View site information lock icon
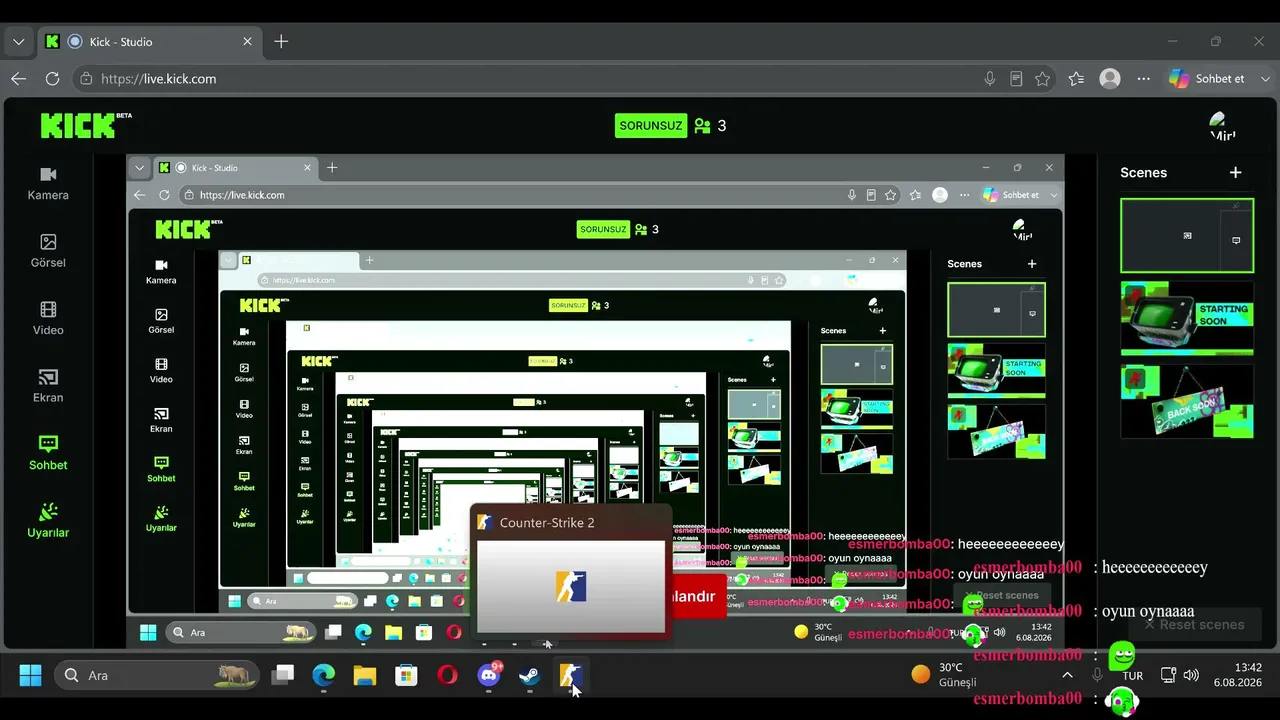This screenshot has height=720, width=1280. click(87, 78)
